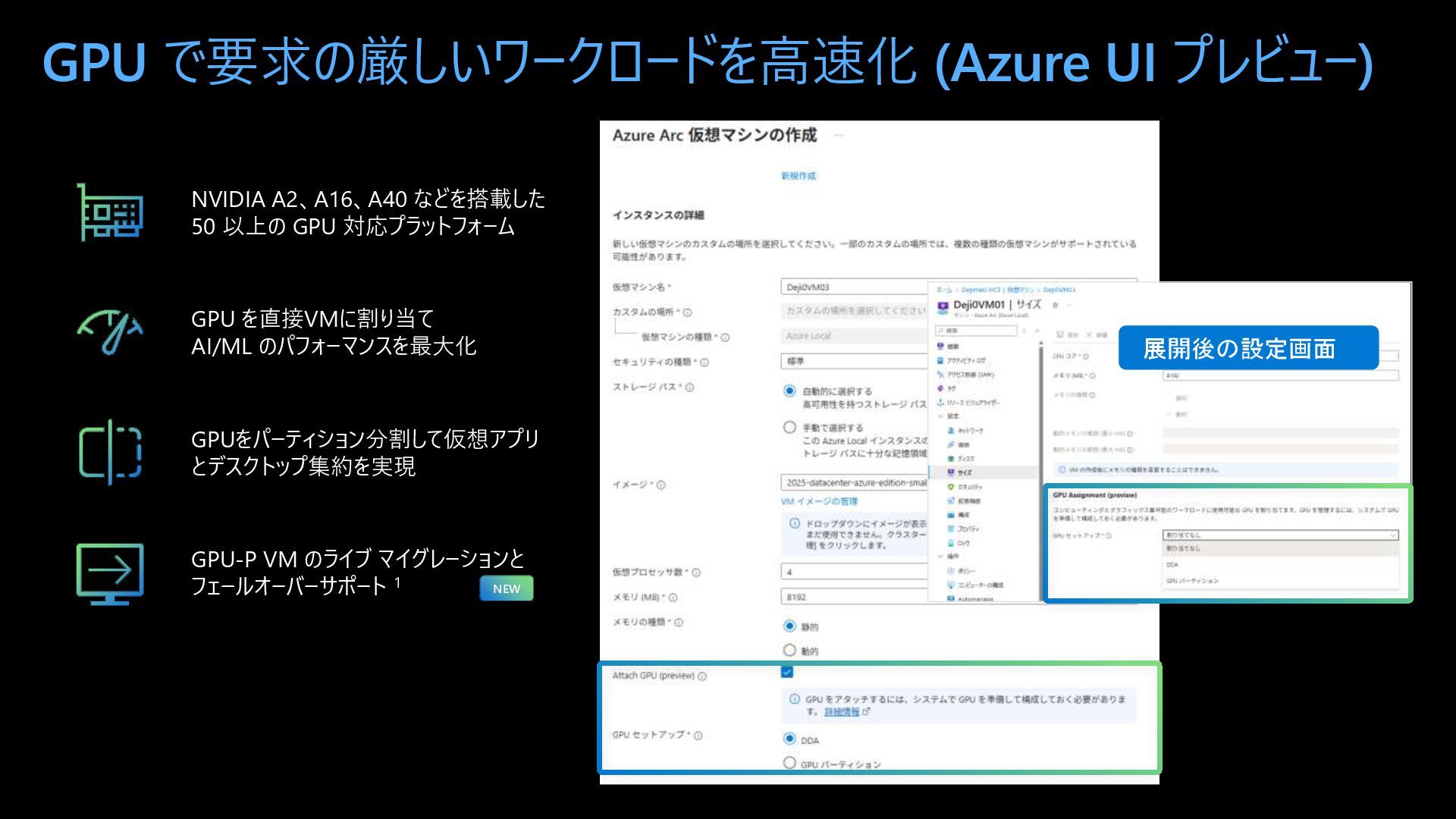This screenshot has height=819, width=1456.
Task: Click info icon beside メモリ (MB) in create form
Action: [673, 598]
